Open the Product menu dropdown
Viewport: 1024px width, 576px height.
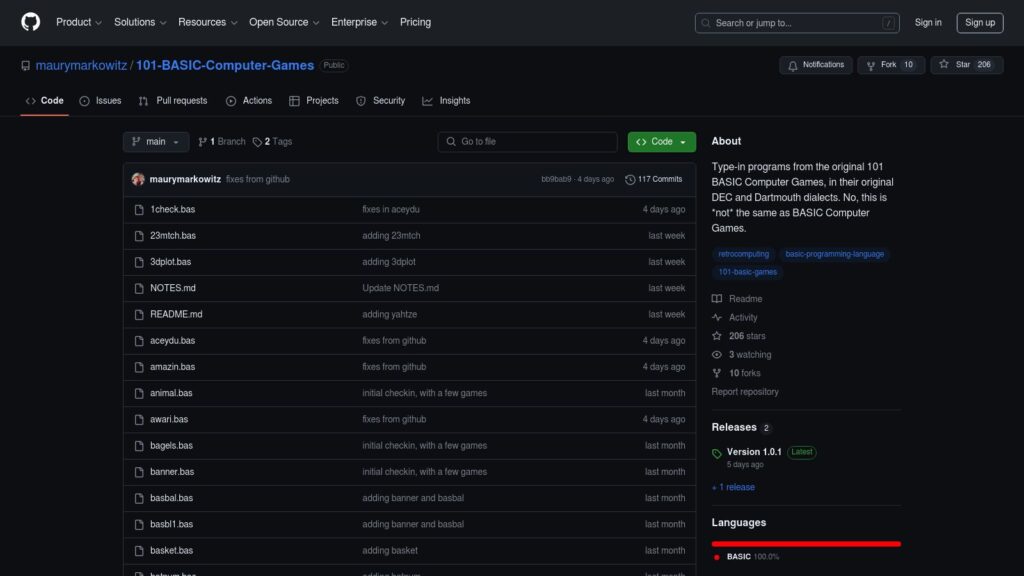(79, 22)
